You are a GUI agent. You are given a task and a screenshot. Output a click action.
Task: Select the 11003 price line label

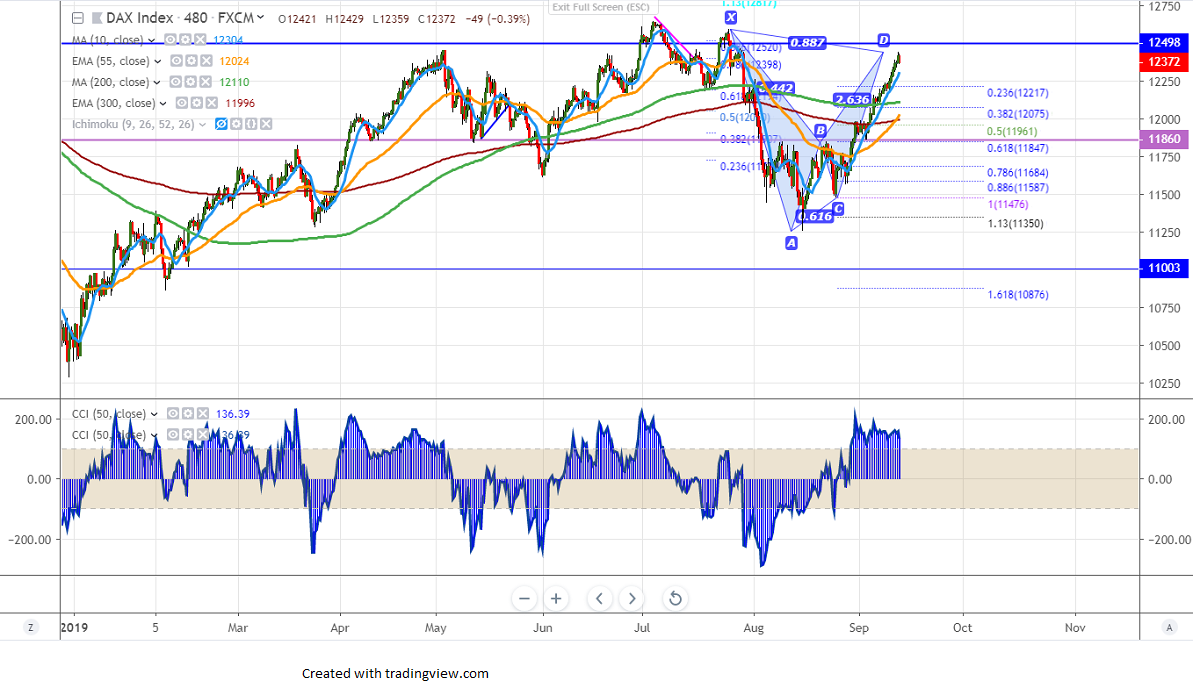(1164, 268)
